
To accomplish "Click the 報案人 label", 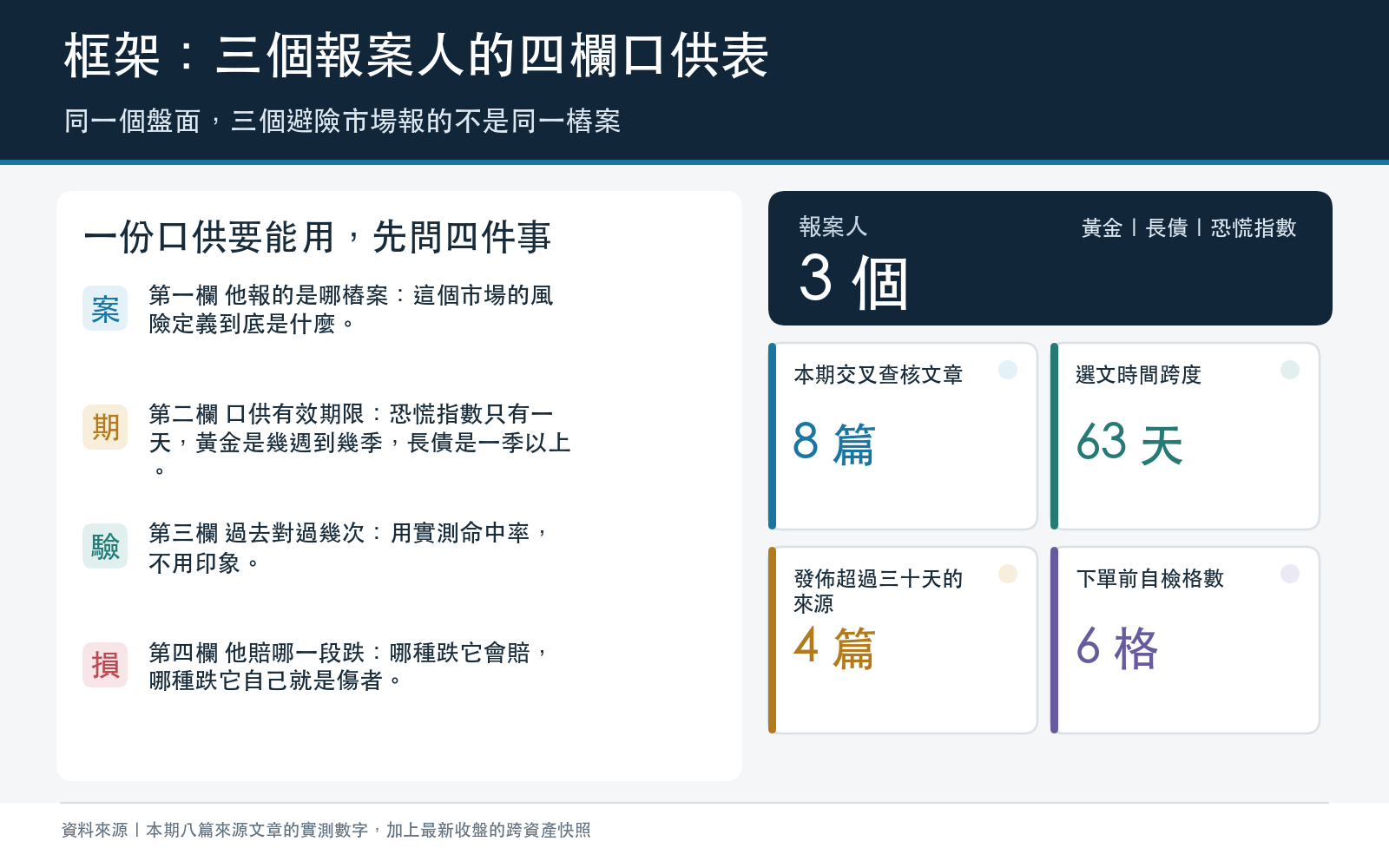I will (833, 227).
